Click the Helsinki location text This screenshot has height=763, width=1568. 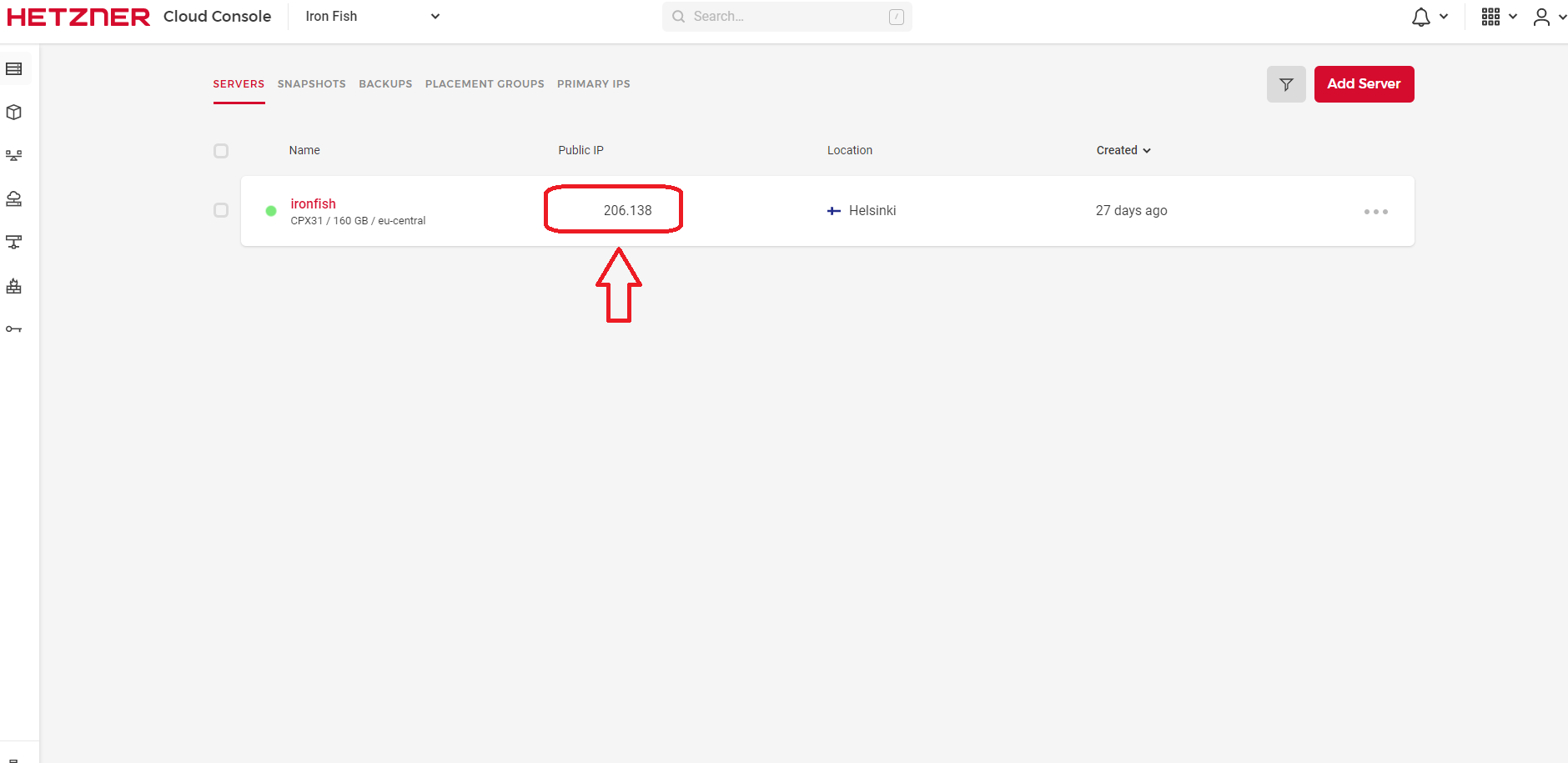point(872,211)
